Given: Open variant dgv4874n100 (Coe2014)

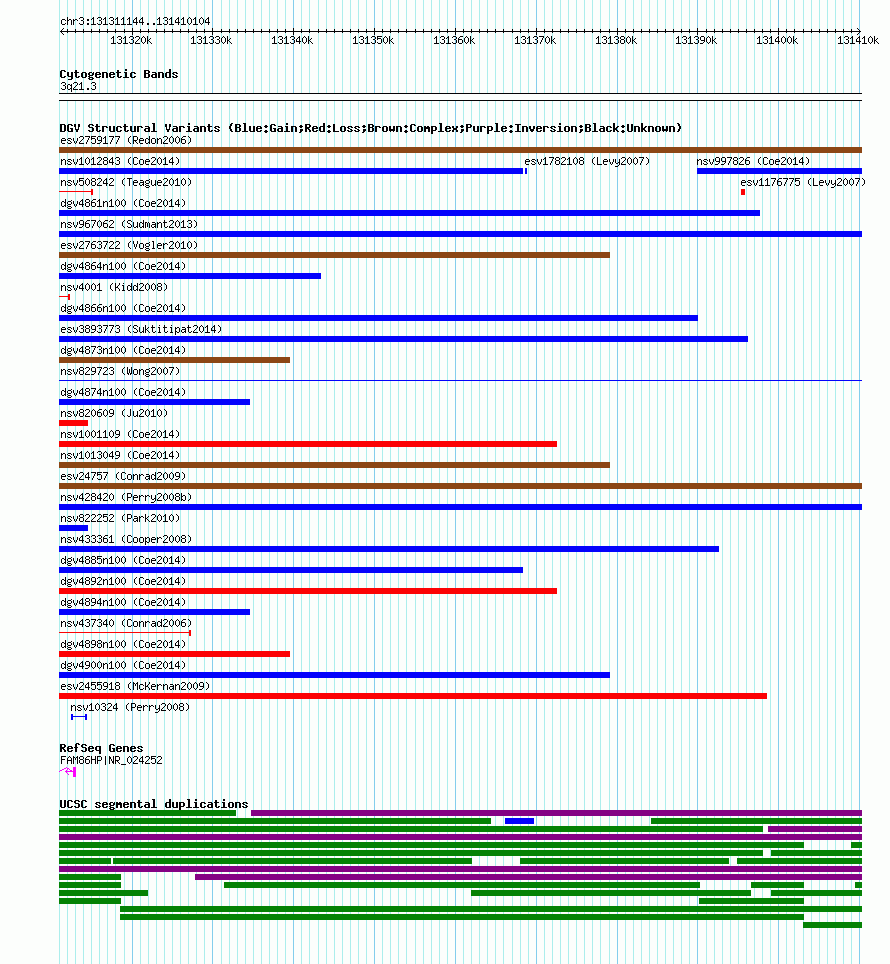Looking at the screenshot, I should coord(123,392).
